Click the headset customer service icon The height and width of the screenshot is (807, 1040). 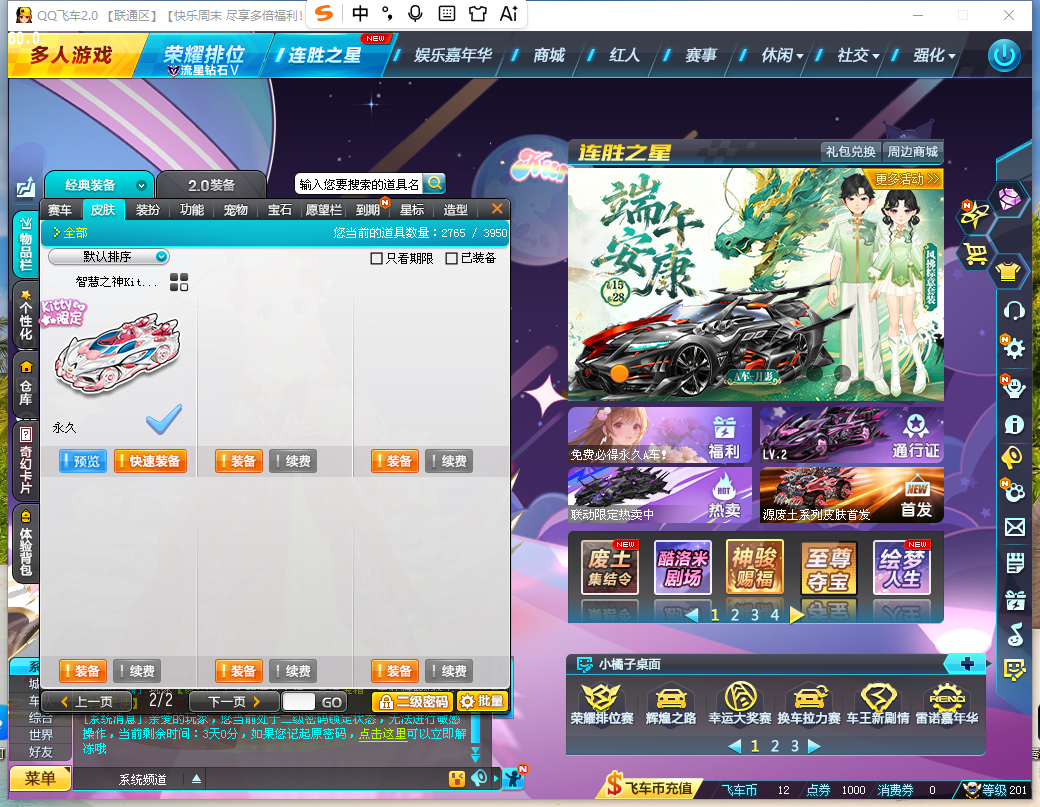click(1014, 310)
